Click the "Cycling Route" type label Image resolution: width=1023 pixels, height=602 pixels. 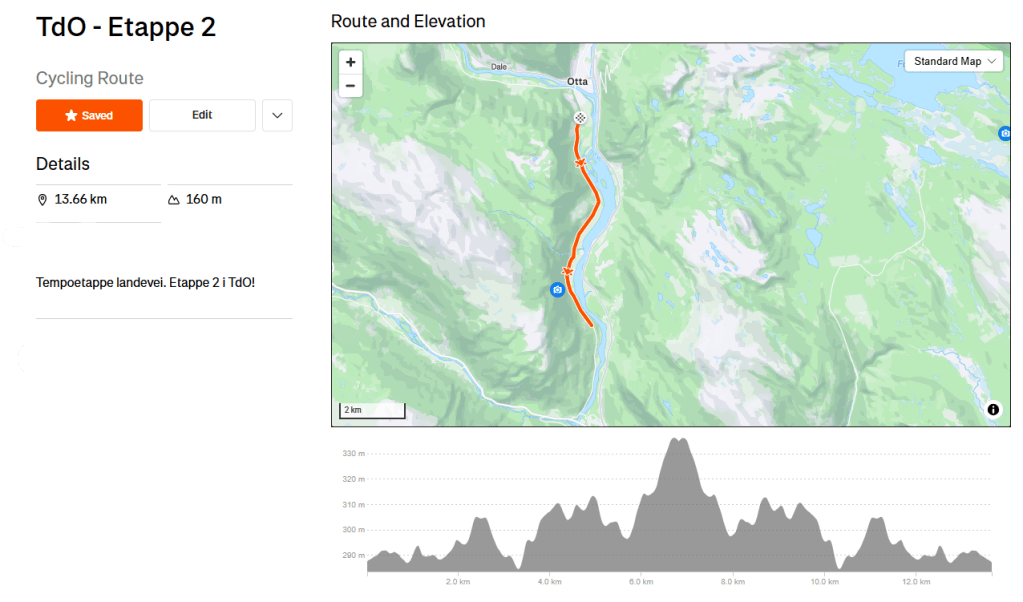(x=90, y=78)
